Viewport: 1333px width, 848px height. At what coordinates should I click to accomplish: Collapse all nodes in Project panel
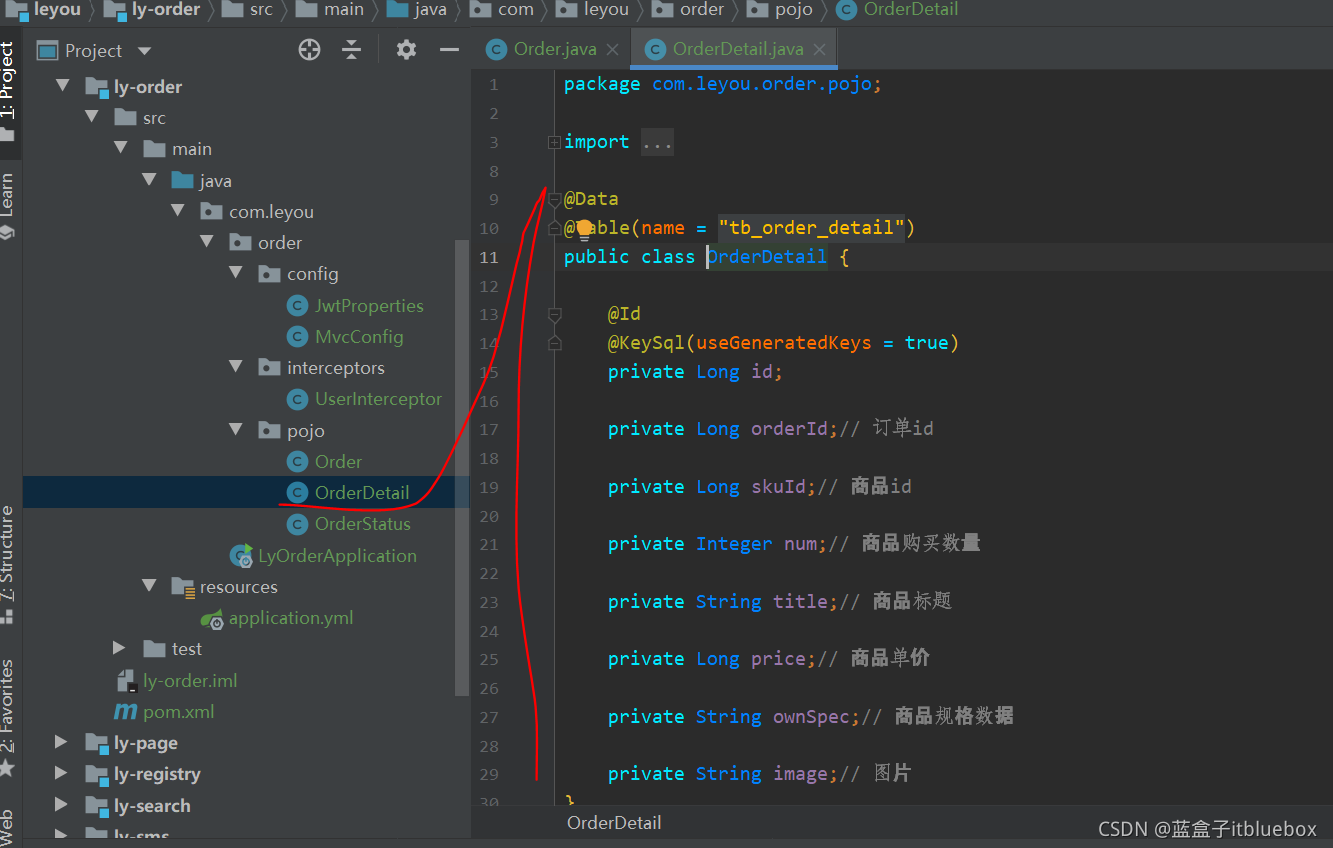click(x=352, y=50)
